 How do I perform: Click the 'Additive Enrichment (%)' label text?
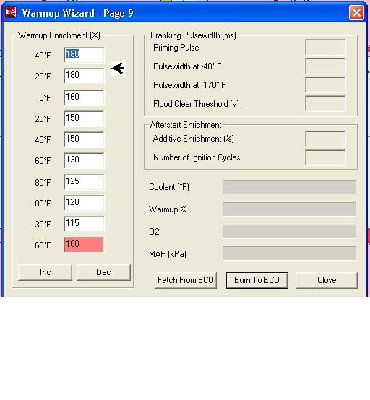click(193, 139)
